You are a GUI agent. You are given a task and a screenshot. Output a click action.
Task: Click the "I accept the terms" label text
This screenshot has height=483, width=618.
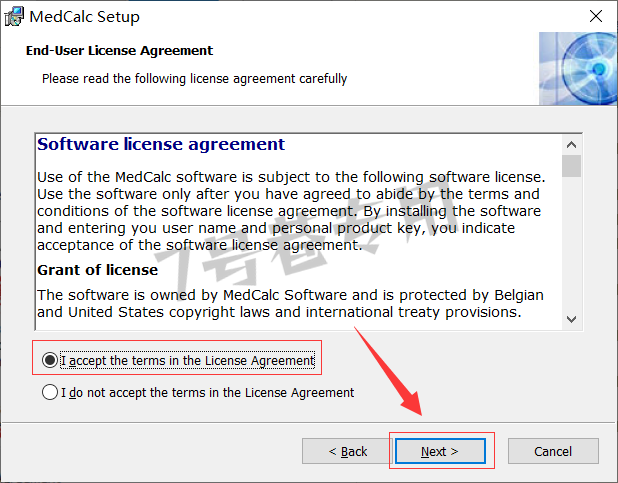tap(188, 360)
